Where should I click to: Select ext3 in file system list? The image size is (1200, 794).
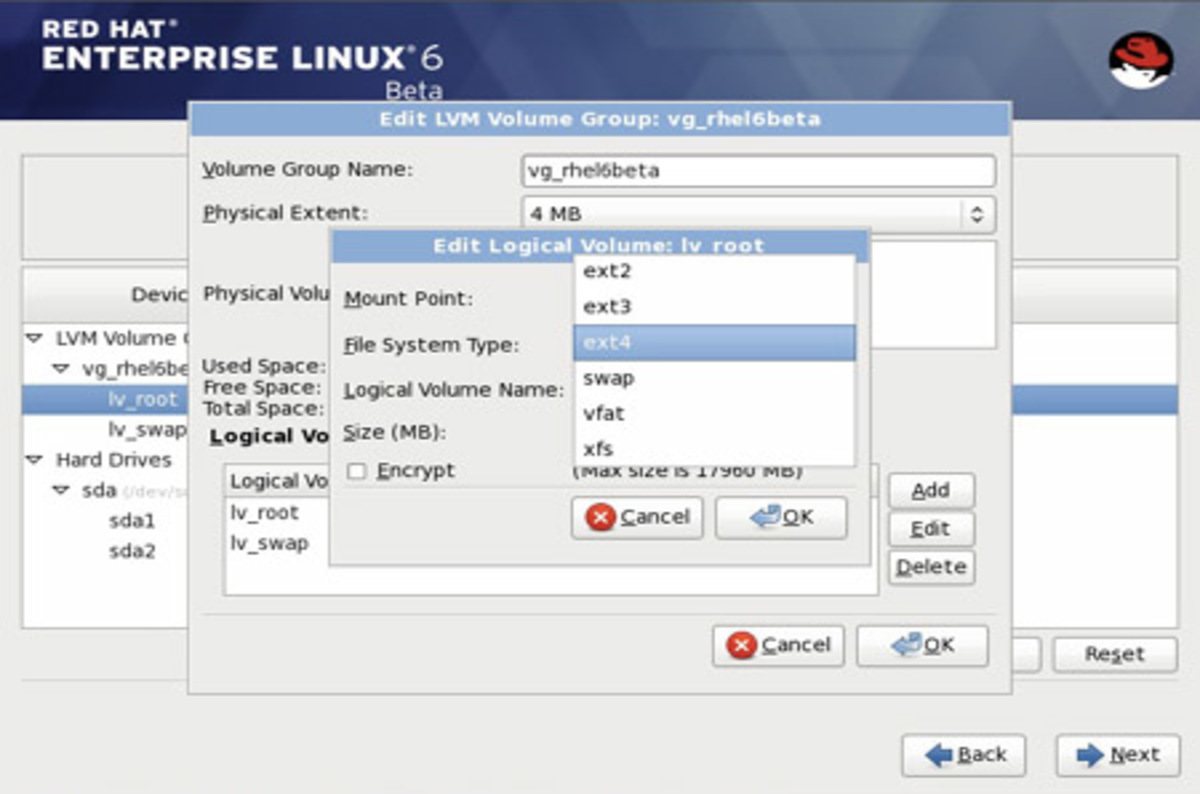point(714,307)
